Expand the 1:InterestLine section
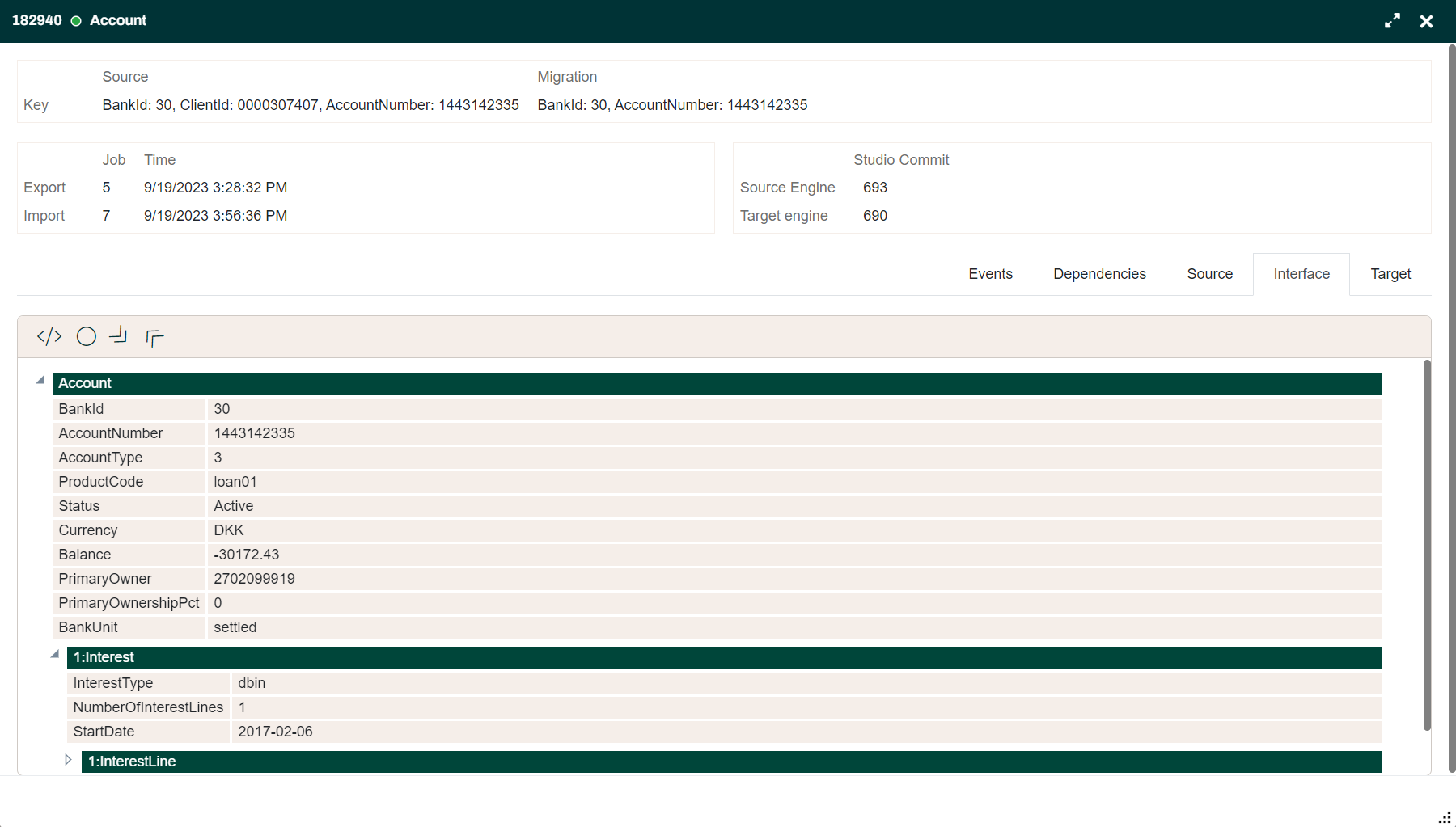 coord(69,758)
